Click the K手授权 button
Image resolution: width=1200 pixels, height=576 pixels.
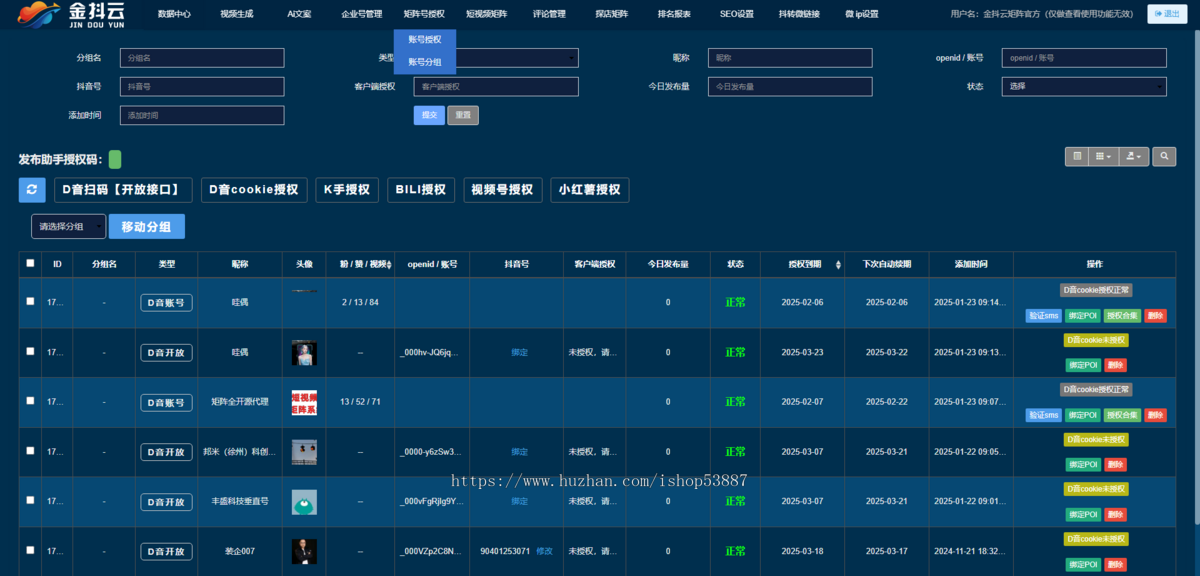(347, 190)
